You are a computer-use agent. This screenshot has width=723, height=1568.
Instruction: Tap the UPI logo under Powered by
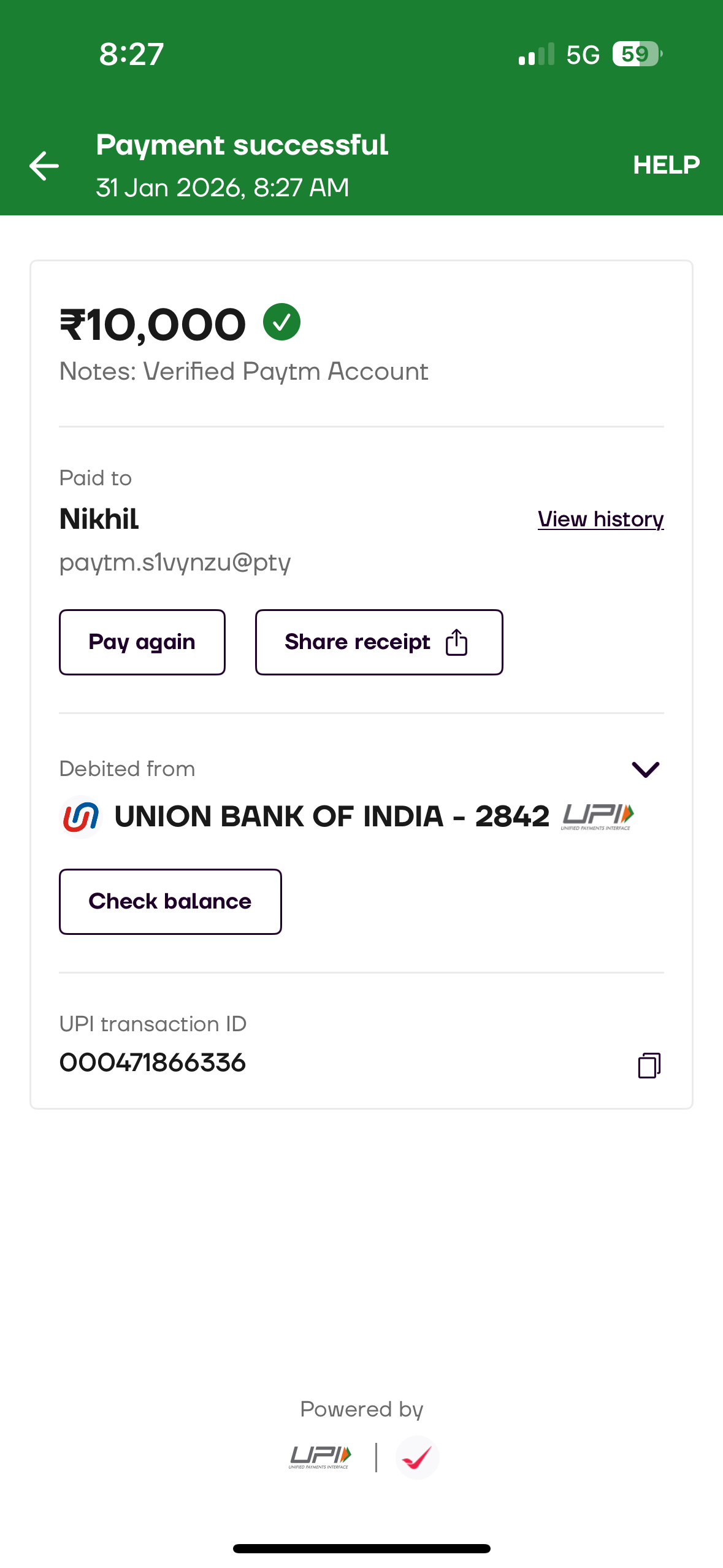pyautogui.click(x=320, y=1457)
